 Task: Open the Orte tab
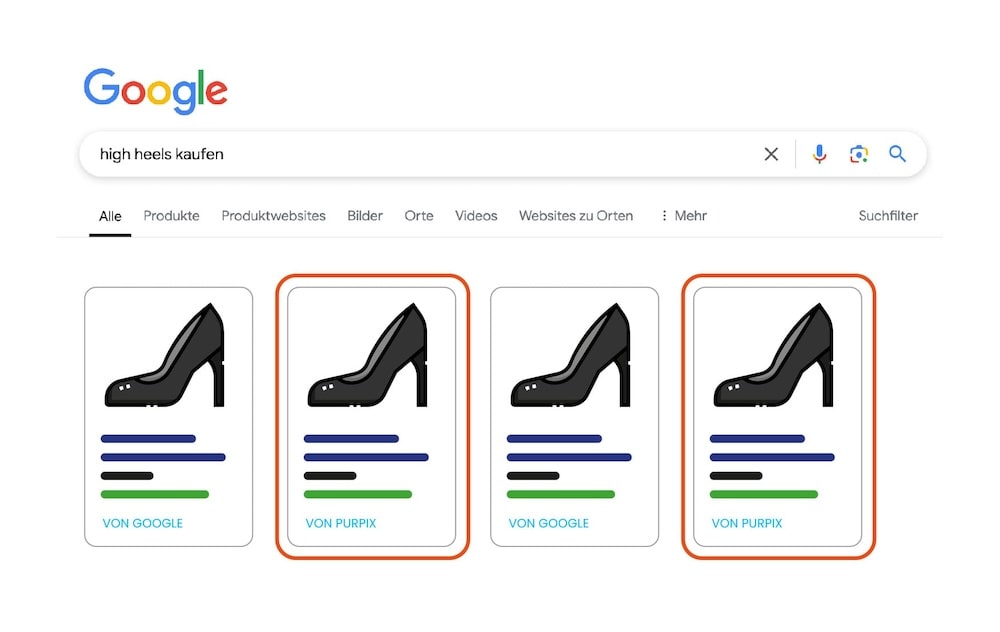coord(419,216)
